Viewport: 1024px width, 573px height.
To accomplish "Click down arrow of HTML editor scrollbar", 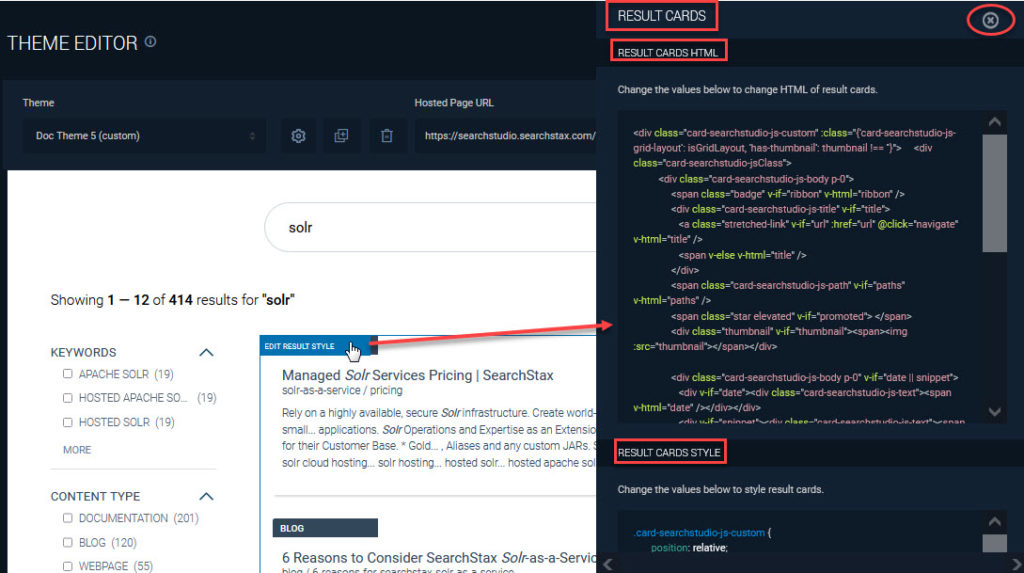I will (x=995, y=412).
